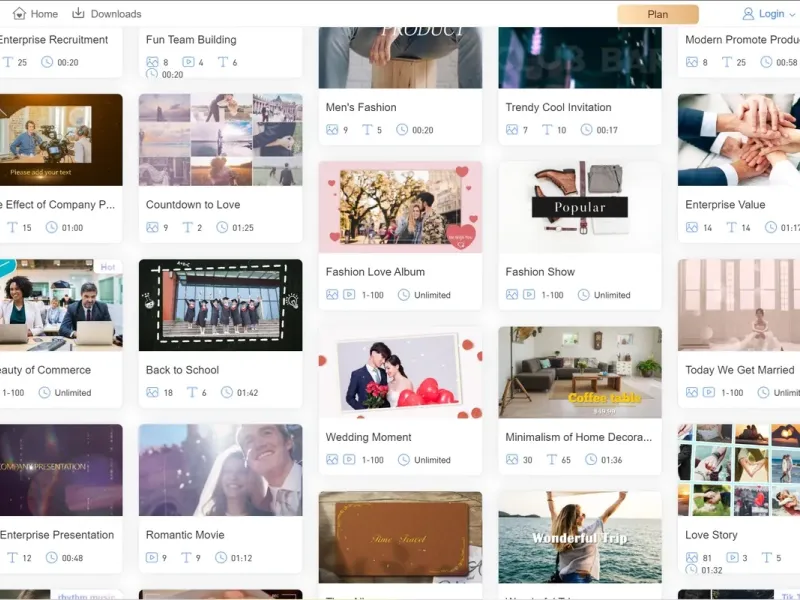The image size is (800, 600).
Task: Click the Login link text
Action: pos(771,14)
